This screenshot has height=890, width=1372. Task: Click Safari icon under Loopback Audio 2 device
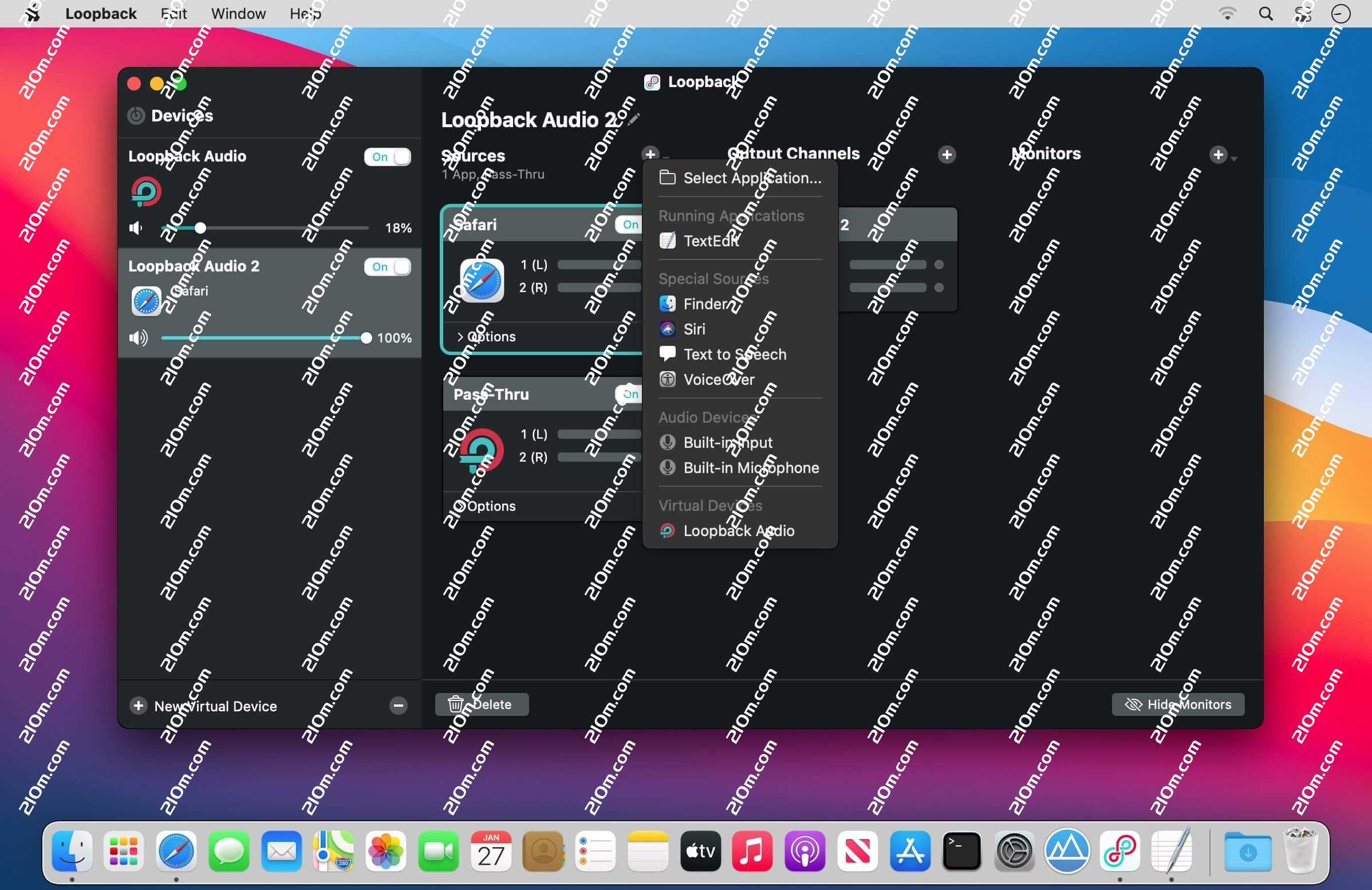tap(146, 301)
